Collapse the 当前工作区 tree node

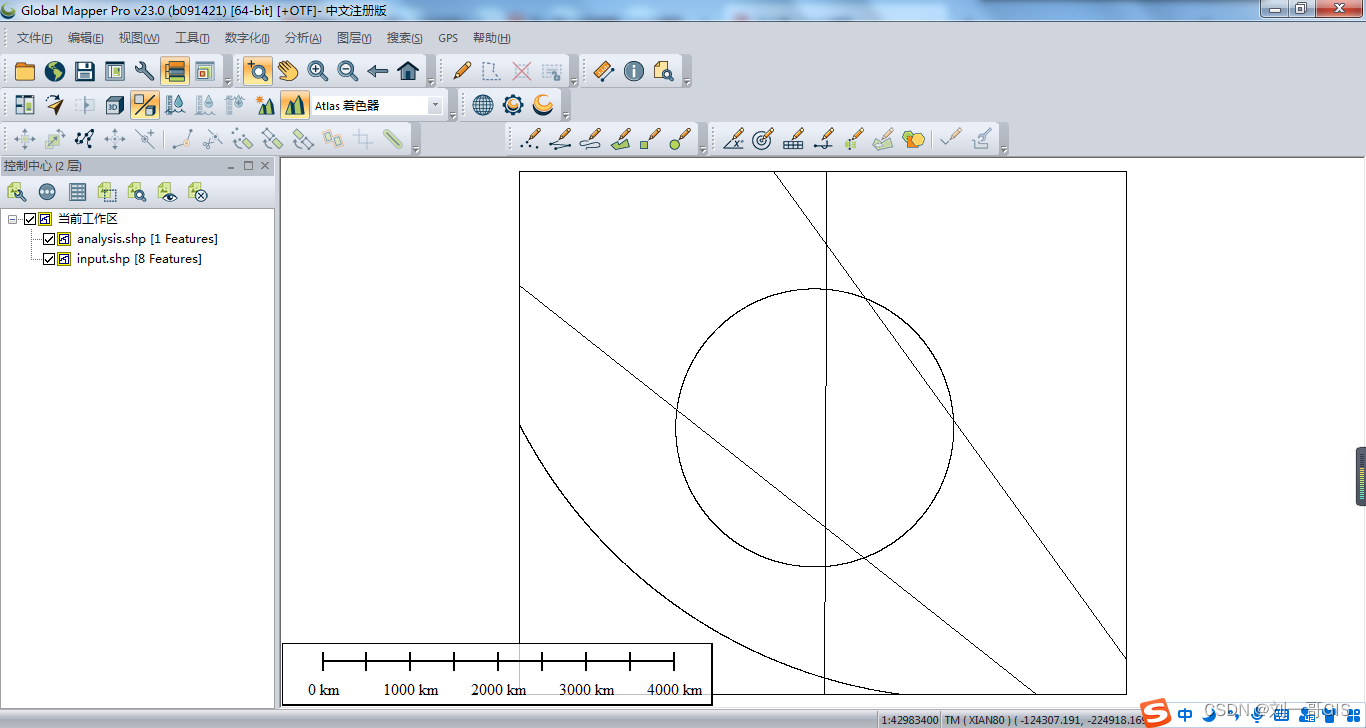[x=12, y=219]
